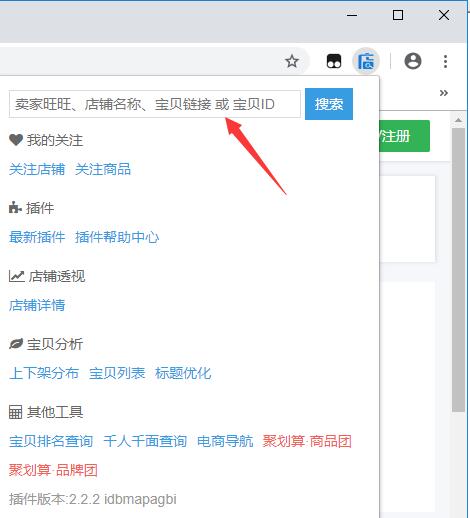Open the blue 店 extension icon
The image size is (470, 518).
(x=366, y=61)
